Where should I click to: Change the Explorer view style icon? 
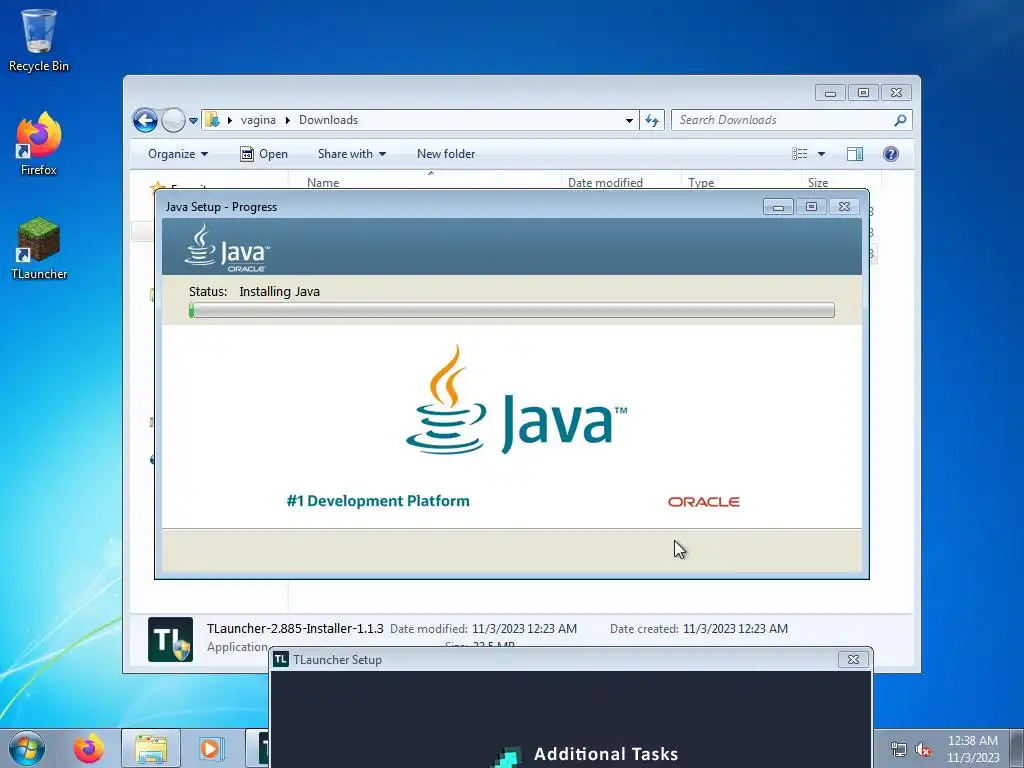(x=800, y=154)
